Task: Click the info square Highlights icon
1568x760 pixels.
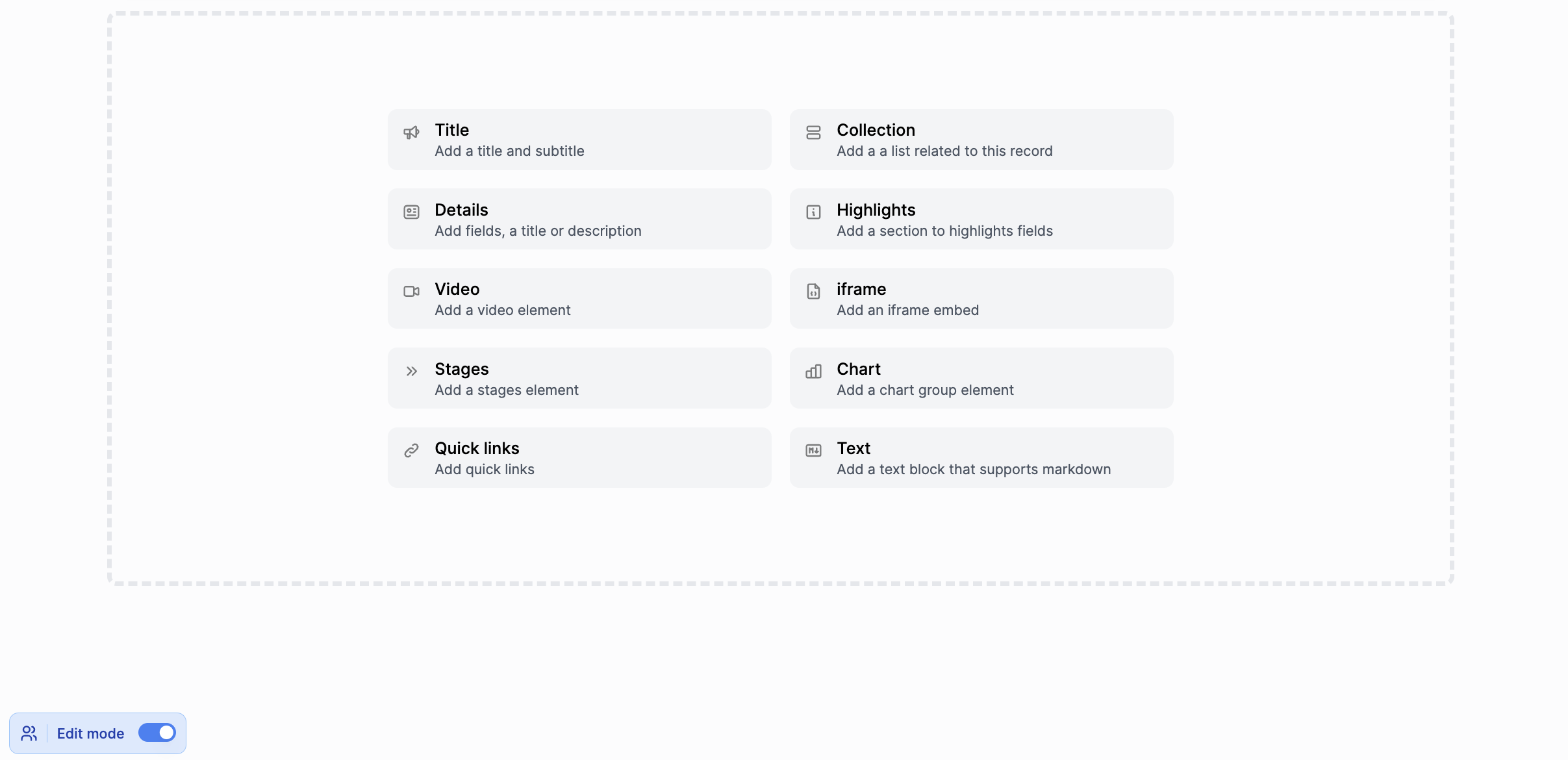Action: pos(813,212)
